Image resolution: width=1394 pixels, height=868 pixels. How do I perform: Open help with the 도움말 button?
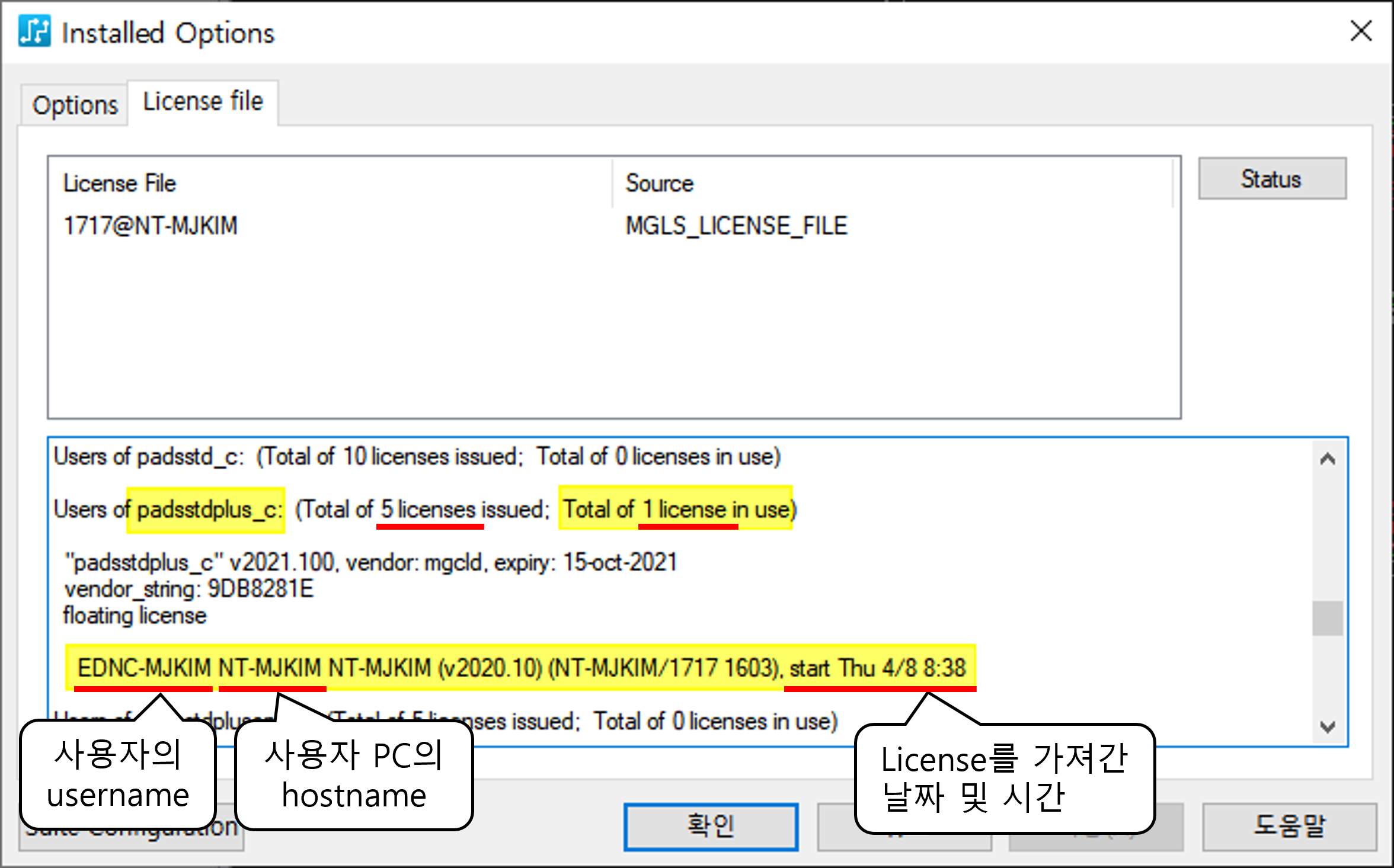pos(1289,827)
